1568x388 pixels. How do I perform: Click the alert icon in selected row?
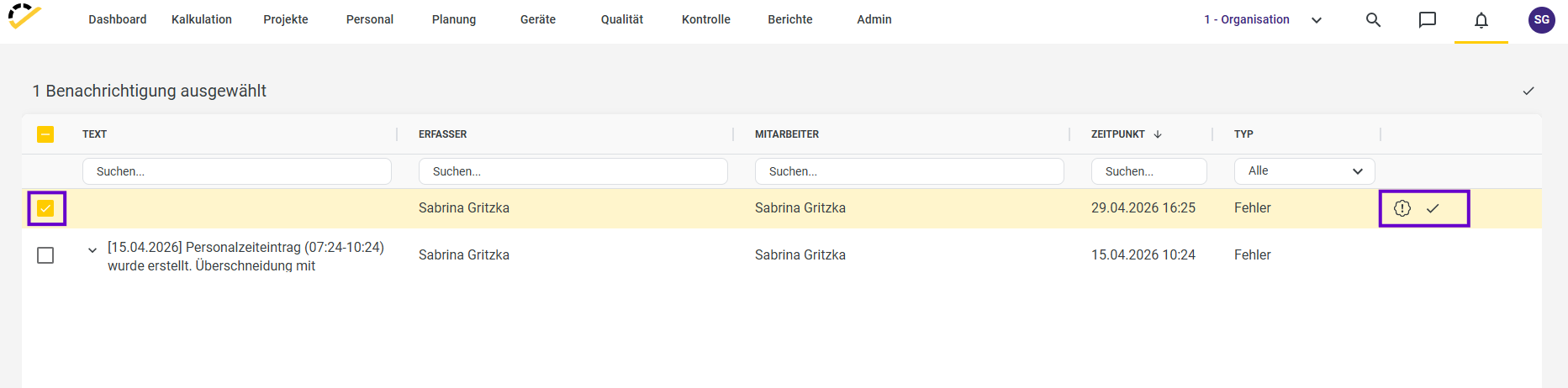1402,208
